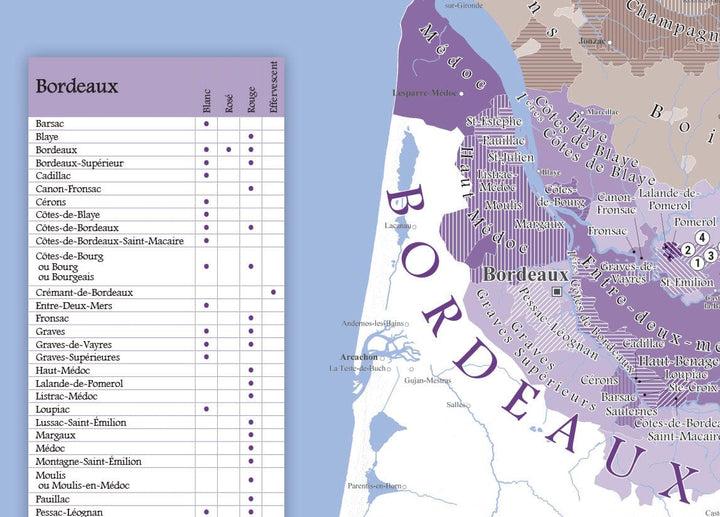Screen dimensions: 720x517
Task: Click the numbered circle 2 on the map
Action: pos(687,250)
